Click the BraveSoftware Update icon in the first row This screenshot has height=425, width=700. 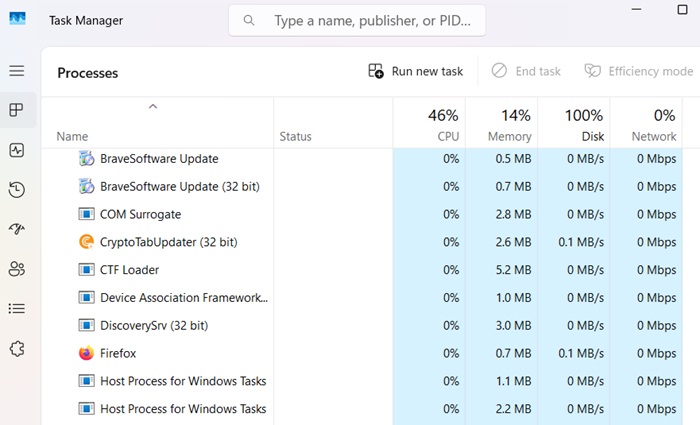coord(86,158)
